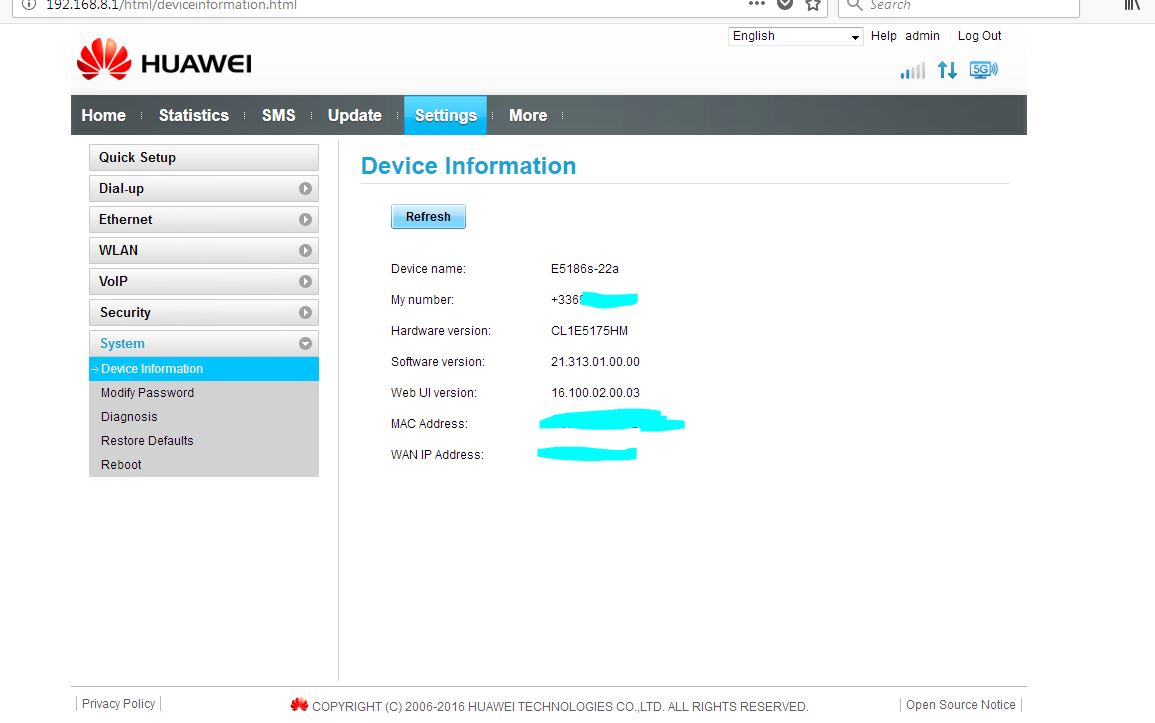The image size is (1155, 723).
Task: Expand the Dial-up menu arrow
Action: pyautogui.click(x=305, y=188)
